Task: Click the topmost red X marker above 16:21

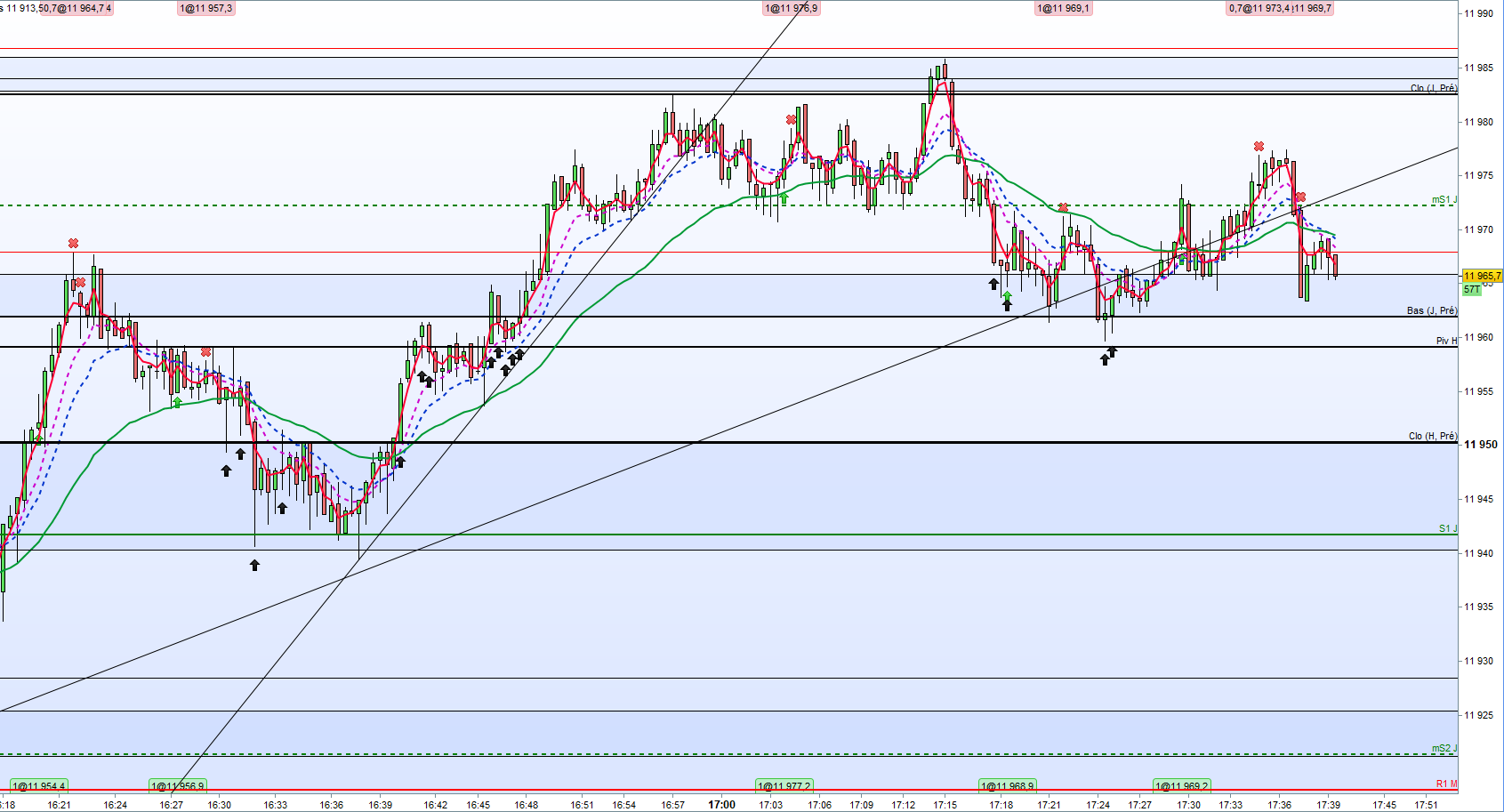Action: click(x=73, y=244)
